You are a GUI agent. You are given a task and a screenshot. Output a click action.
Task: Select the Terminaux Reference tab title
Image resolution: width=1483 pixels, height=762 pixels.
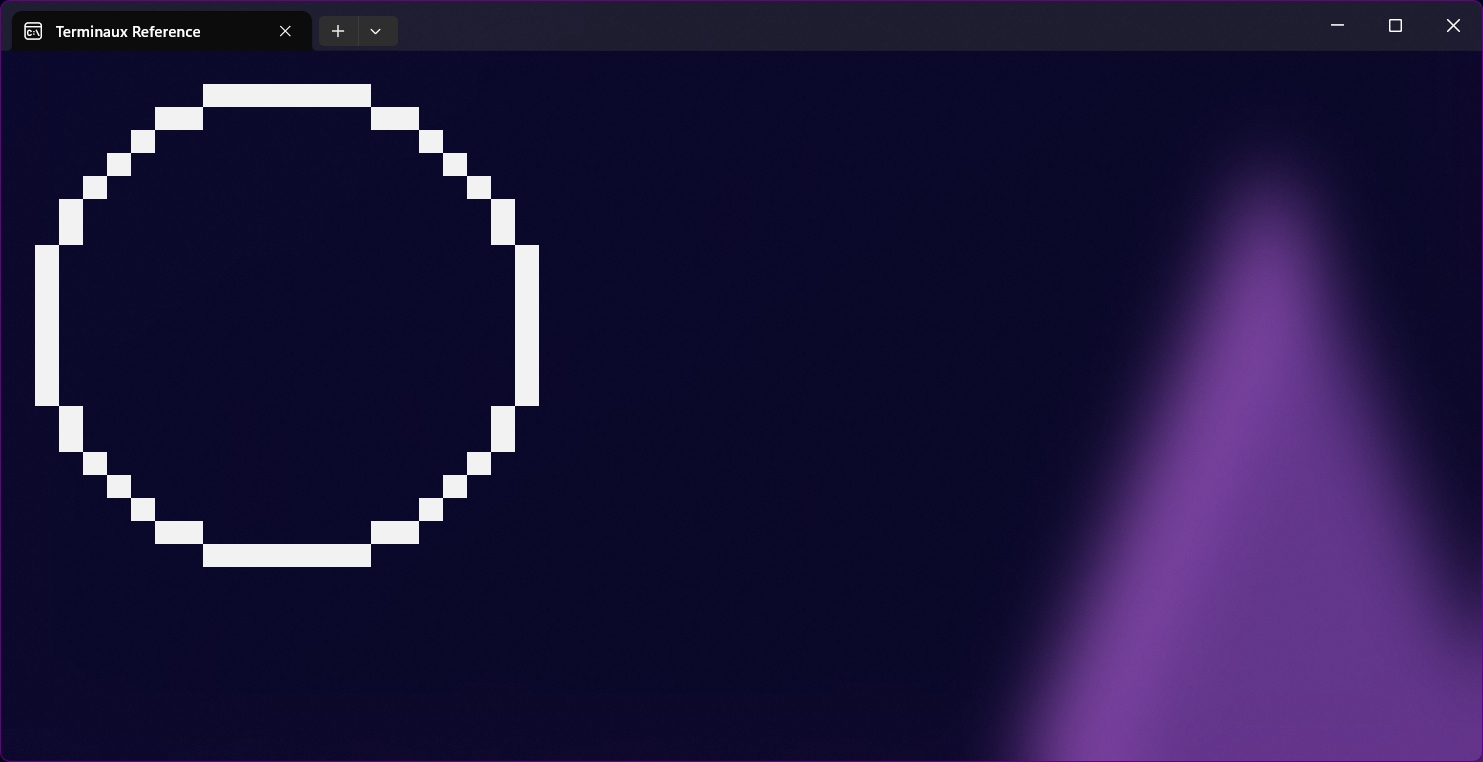click(x=128, y=31)
